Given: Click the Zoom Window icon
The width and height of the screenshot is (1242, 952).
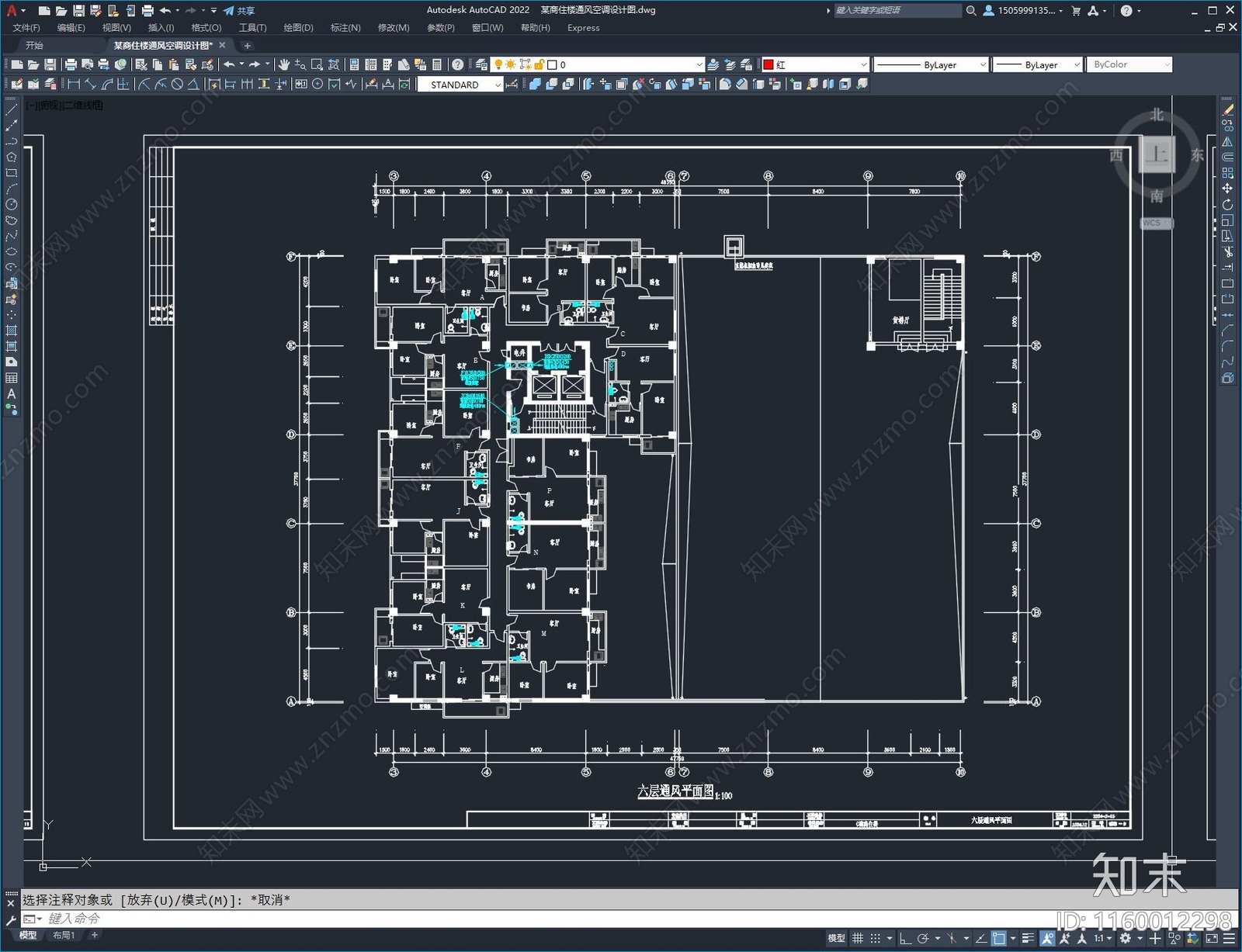Looking at the screenshot, I should (317, 64).
